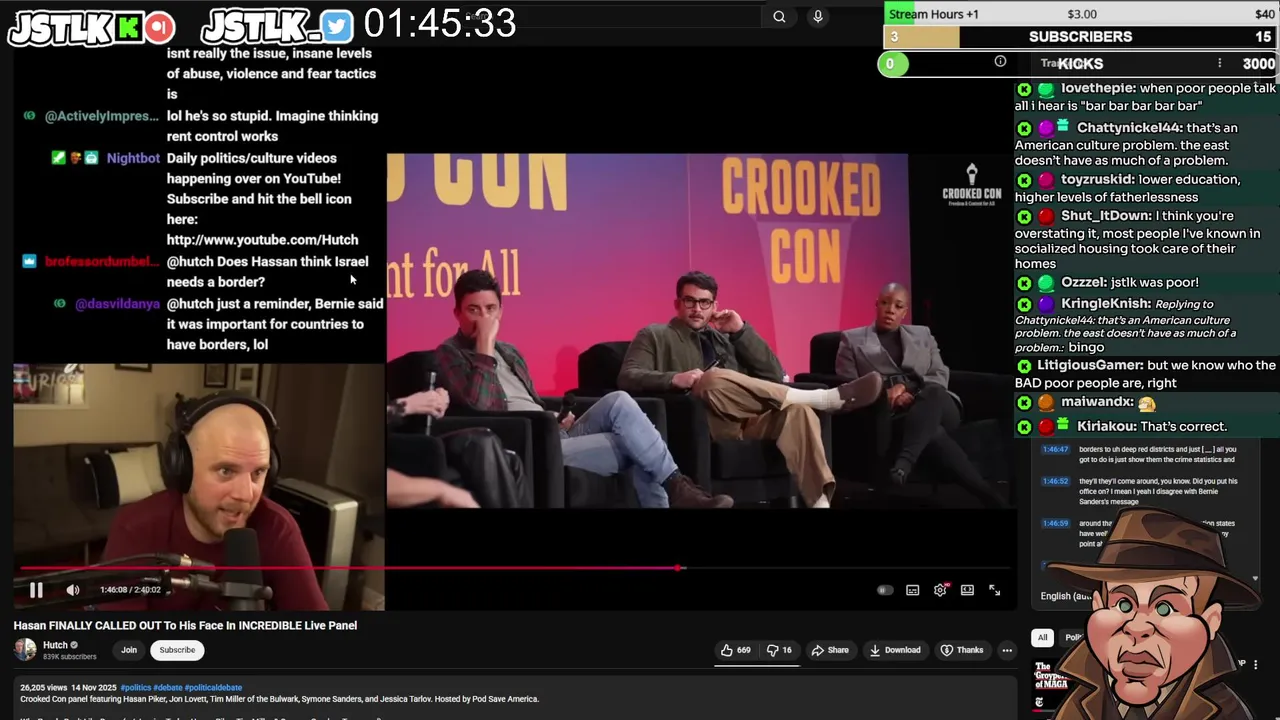
Task: Open the English (auto) transcript language dropdown
Action: click(1066, 596)
